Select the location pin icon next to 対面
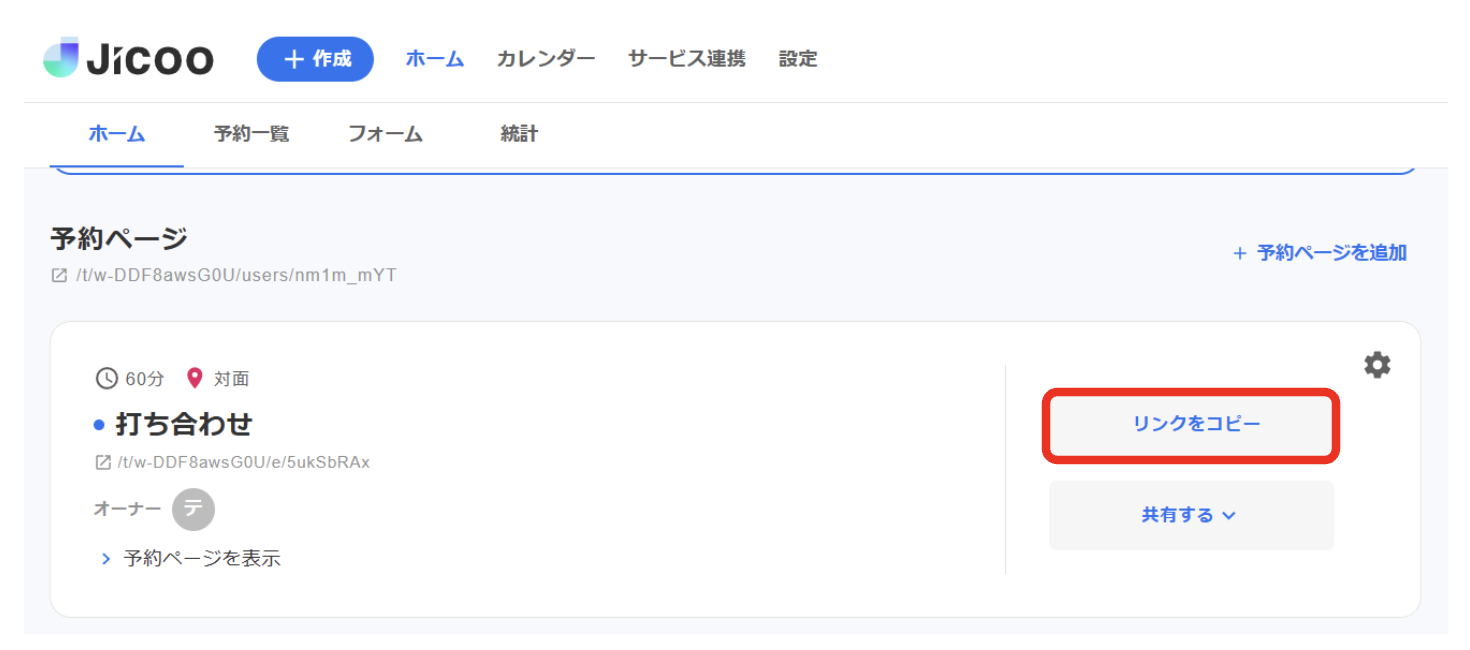 pyautogui.click(x=194, y=378)
